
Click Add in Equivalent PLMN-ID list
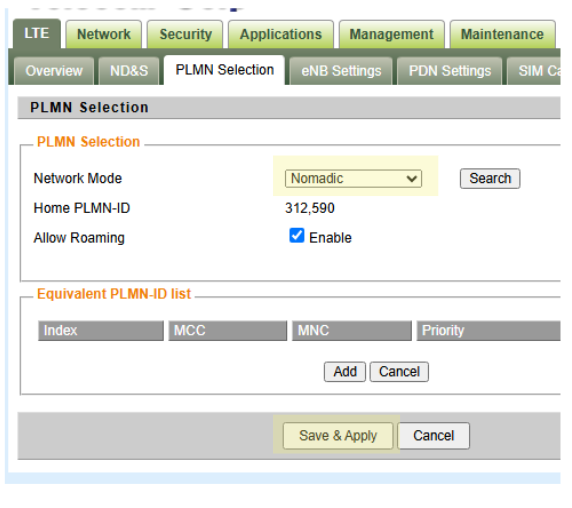tap(345, 372)
